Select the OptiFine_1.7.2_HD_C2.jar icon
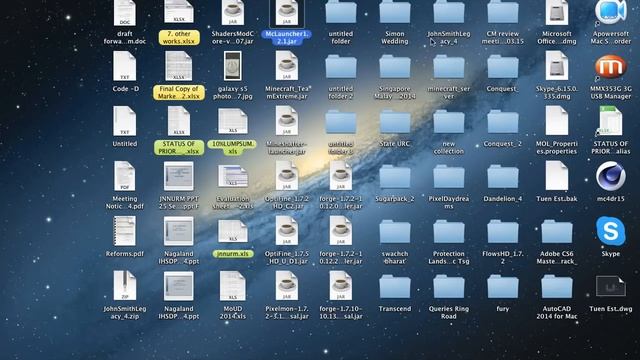The width and height of the screenshot is (640, 360). 287,176
